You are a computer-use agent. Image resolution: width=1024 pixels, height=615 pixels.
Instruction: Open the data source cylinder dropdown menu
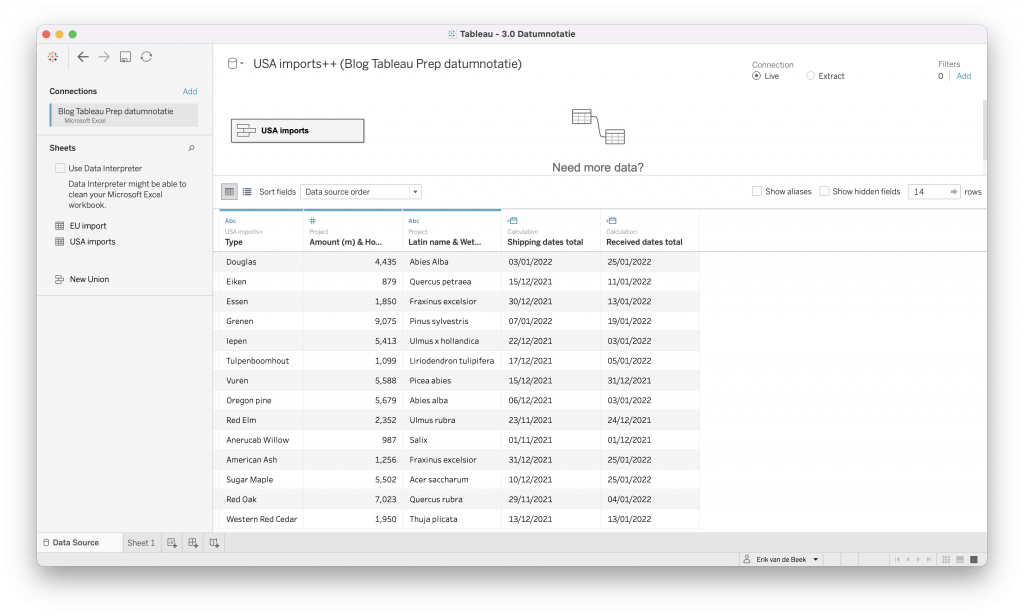235,64
